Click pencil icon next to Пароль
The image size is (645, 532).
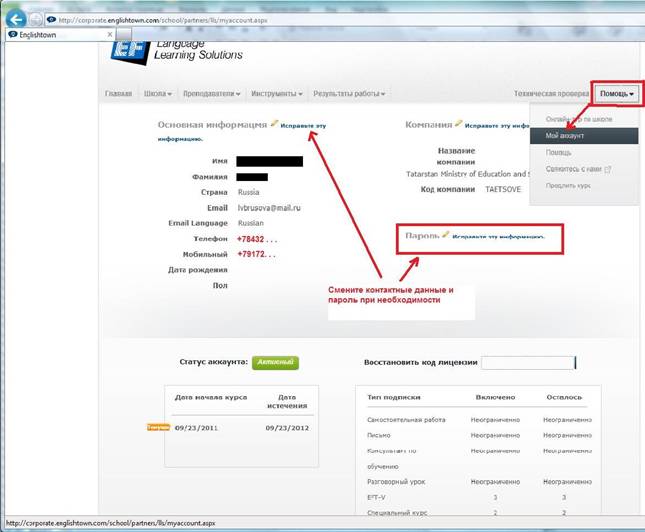click(x=445, y=234)
